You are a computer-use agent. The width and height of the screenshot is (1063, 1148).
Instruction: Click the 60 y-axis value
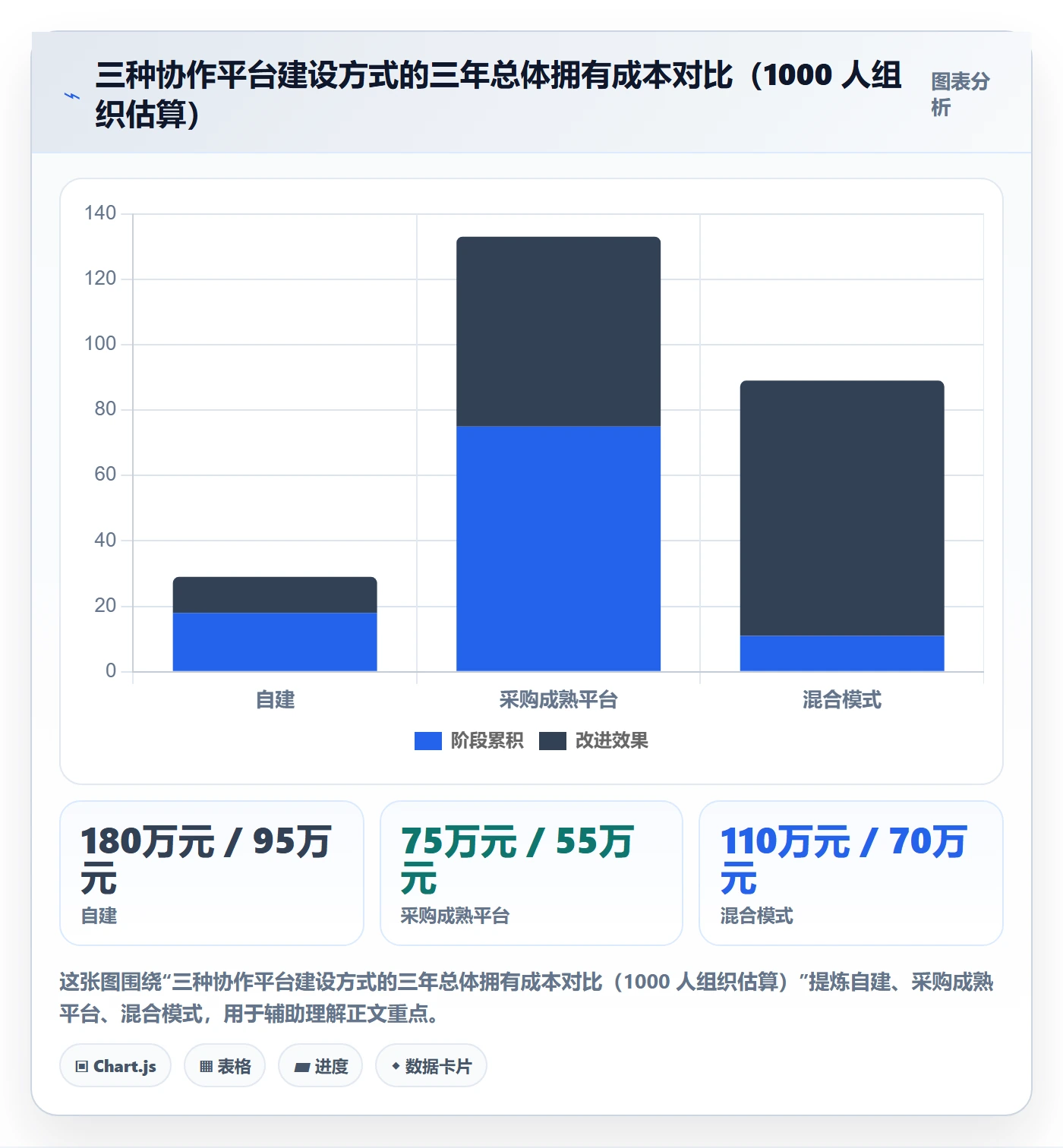tap(105, 474)
